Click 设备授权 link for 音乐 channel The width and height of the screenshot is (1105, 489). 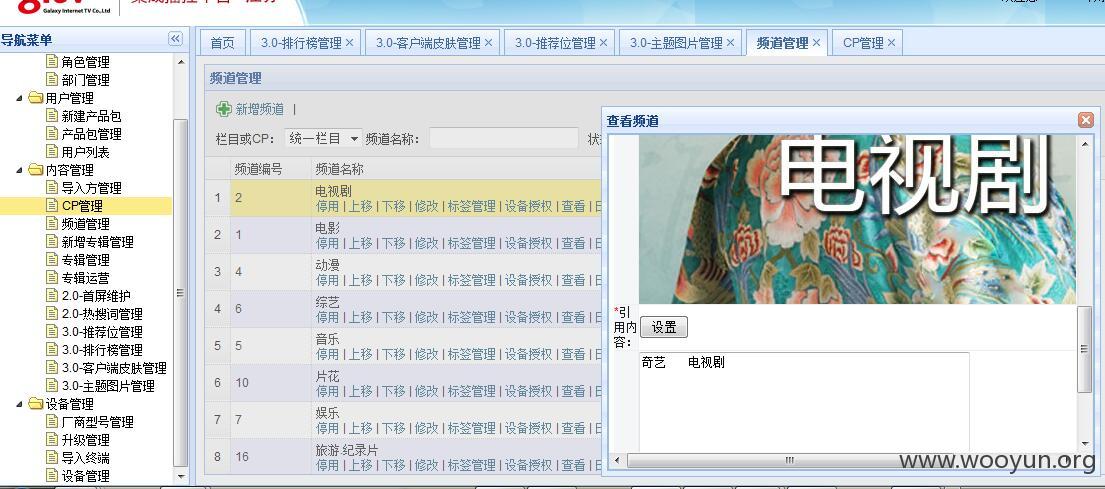tap(529, 354)
